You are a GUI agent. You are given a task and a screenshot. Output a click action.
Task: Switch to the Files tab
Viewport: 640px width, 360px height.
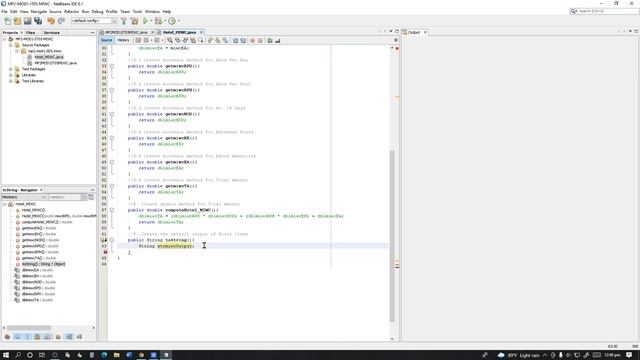(31, 32)
